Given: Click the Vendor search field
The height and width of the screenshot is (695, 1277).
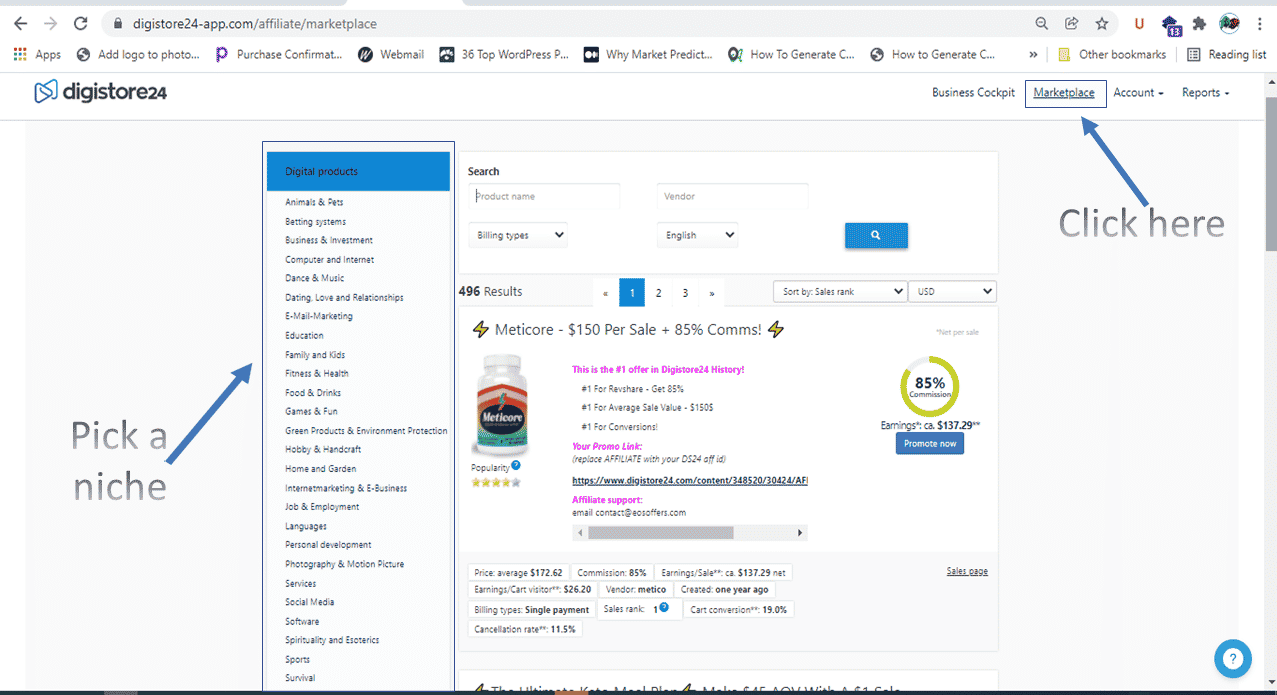Looking at the screenshot, I should click(732, 196).
